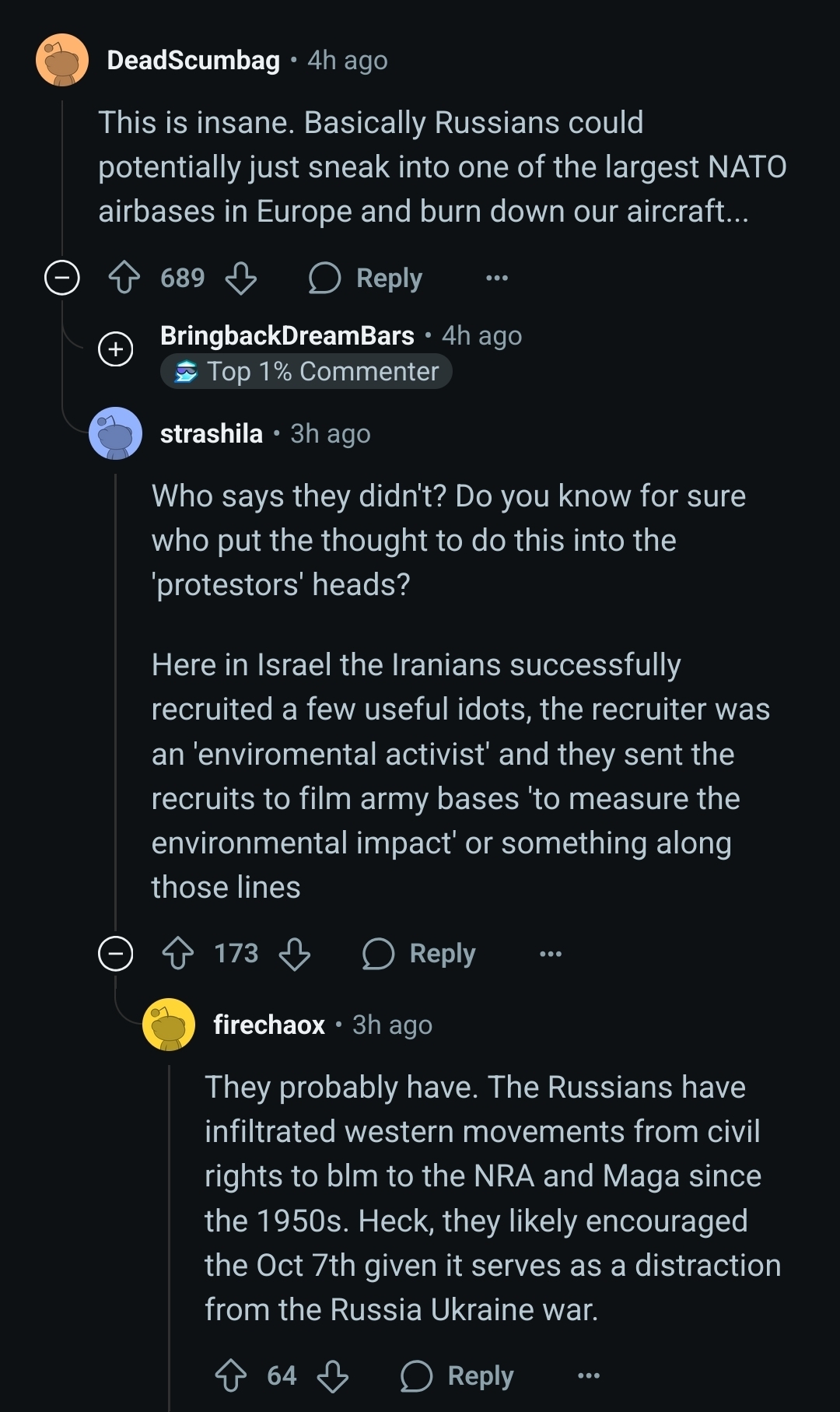Tap strashila's blue avatar
The width and height of the screenshot is (840, 1412).
tap(116, 433)
